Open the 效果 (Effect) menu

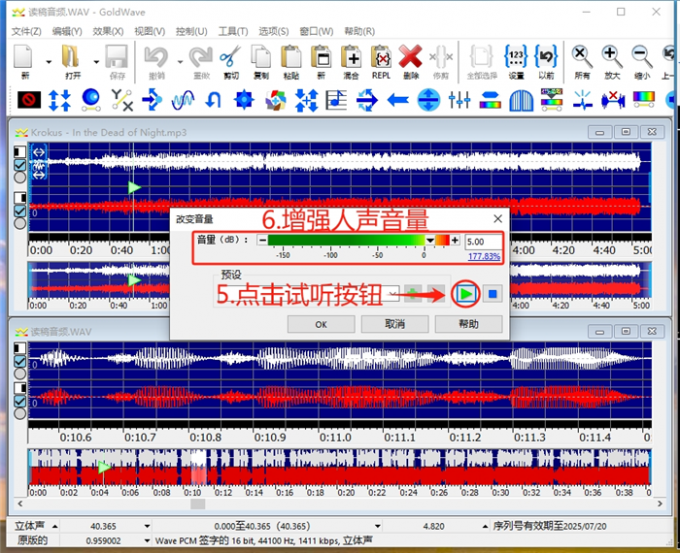pos(108,31)
